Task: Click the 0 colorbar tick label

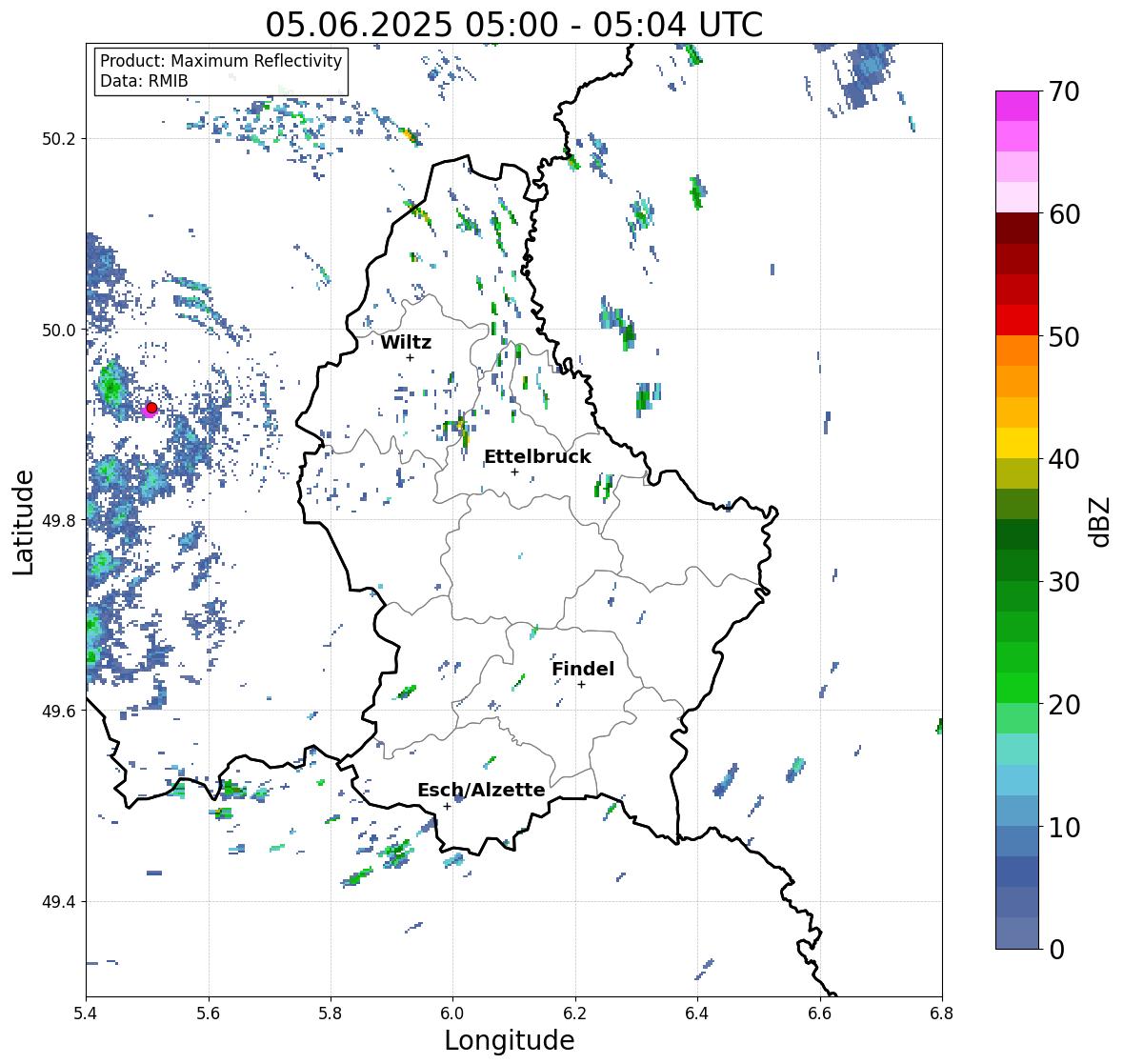Action: tap(1056, 950)
